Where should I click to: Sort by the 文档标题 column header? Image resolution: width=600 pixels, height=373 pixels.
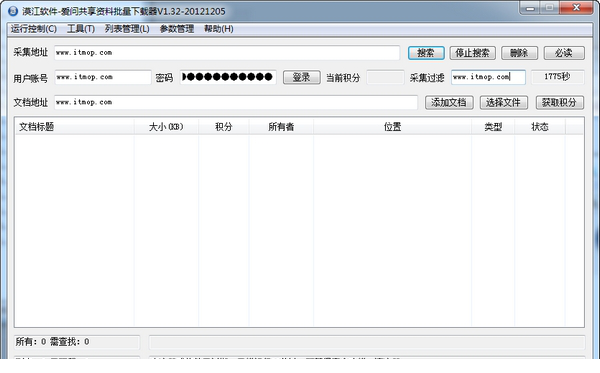tap(74, 127)
